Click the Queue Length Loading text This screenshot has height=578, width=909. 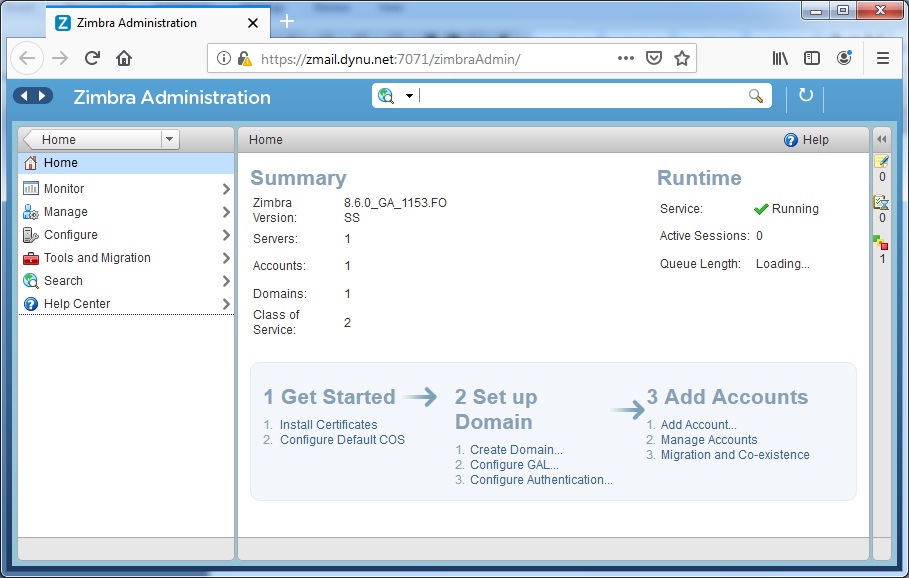[x=783, y=264]
